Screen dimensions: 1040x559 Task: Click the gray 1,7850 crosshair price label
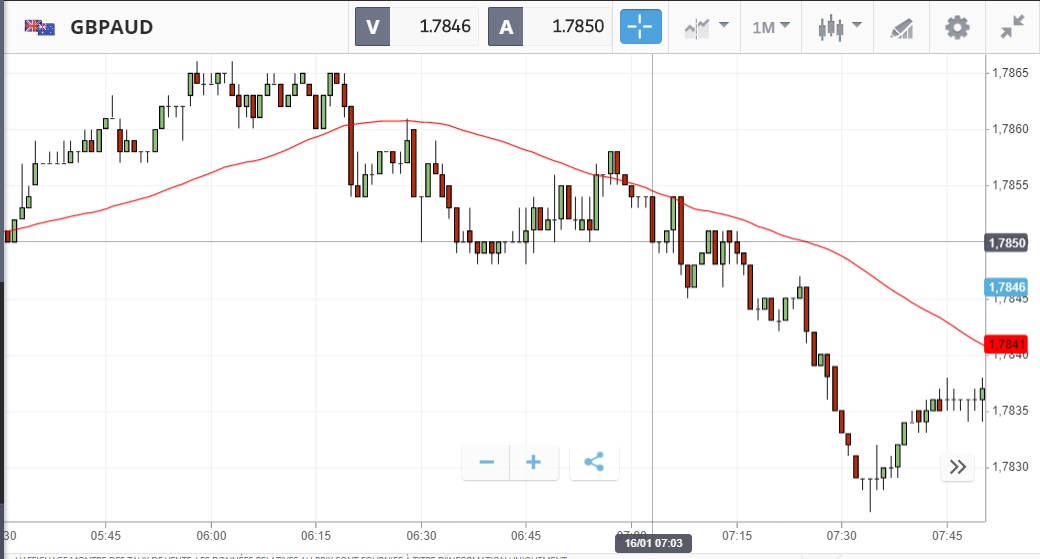click(1006, 242)
